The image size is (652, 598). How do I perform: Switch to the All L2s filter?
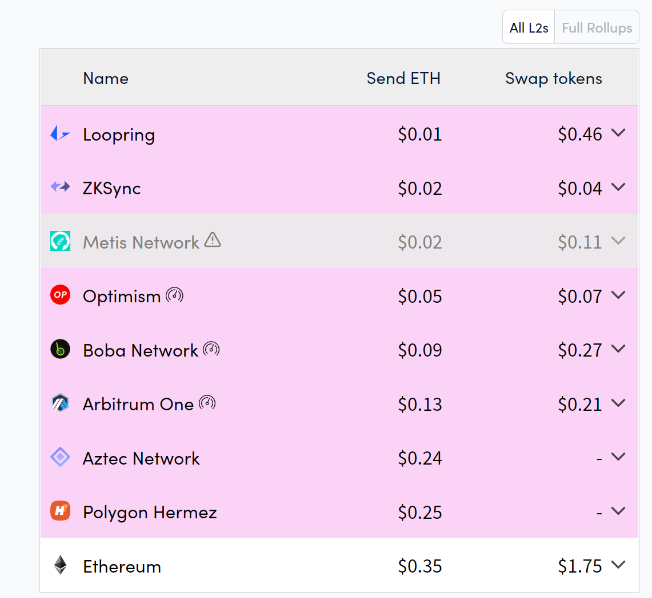click(529, 28)
